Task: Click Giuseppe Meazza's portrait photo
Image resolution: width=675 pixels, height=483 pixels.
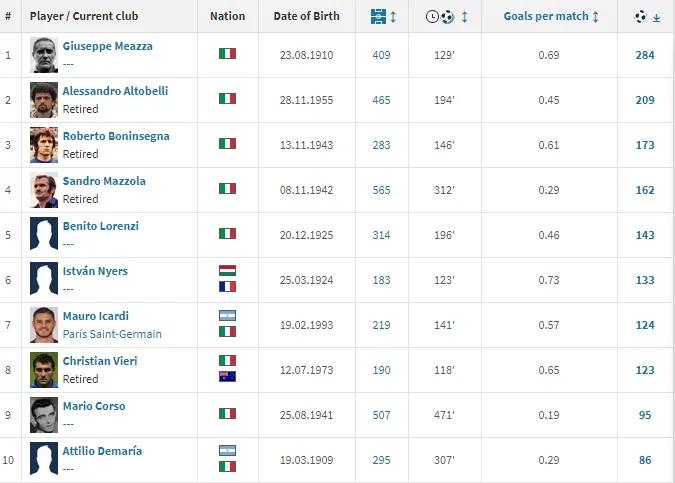Action: 44,54
